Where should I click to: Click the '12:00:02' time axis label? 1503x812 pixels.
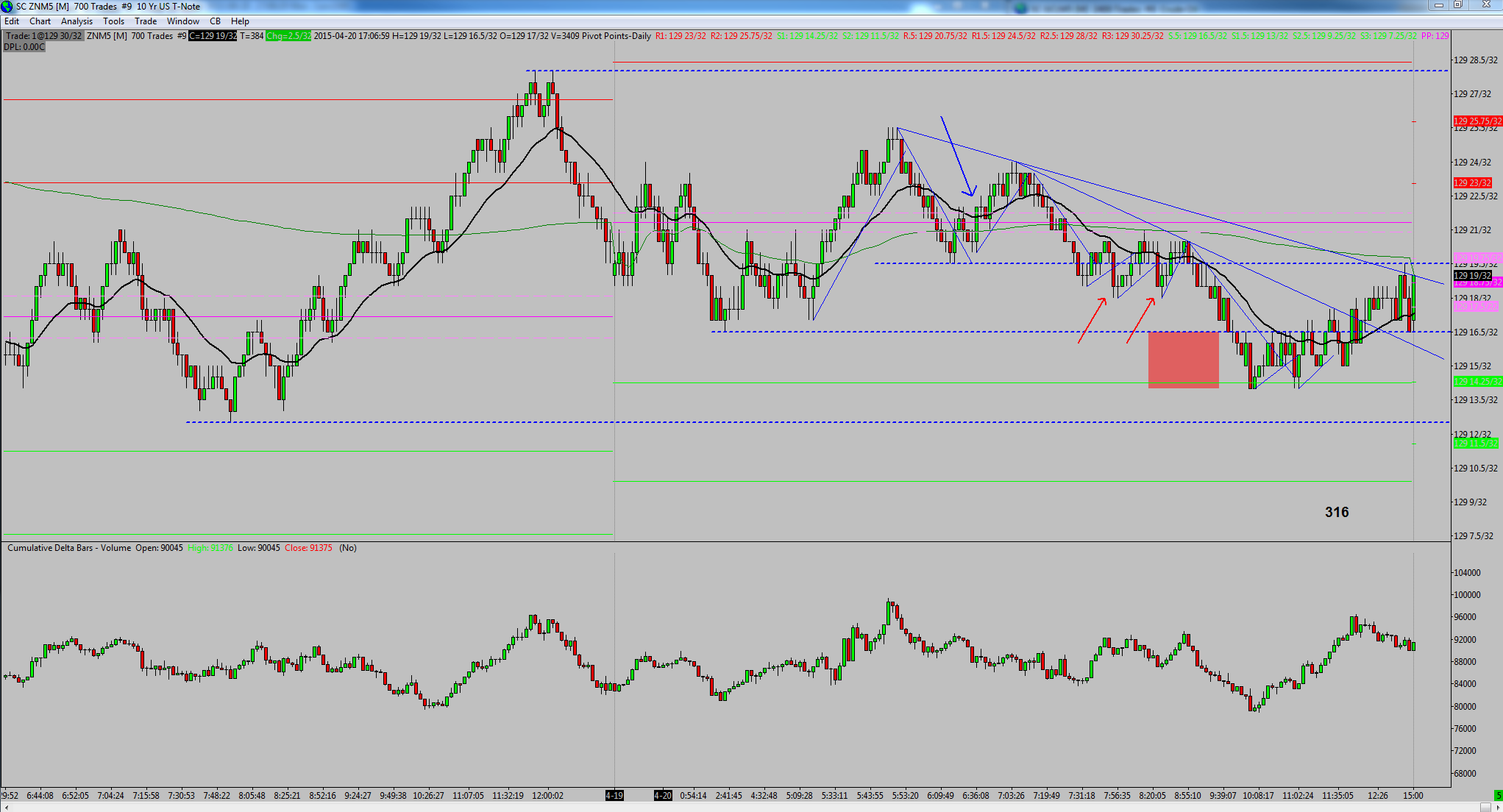click(547, 796)
